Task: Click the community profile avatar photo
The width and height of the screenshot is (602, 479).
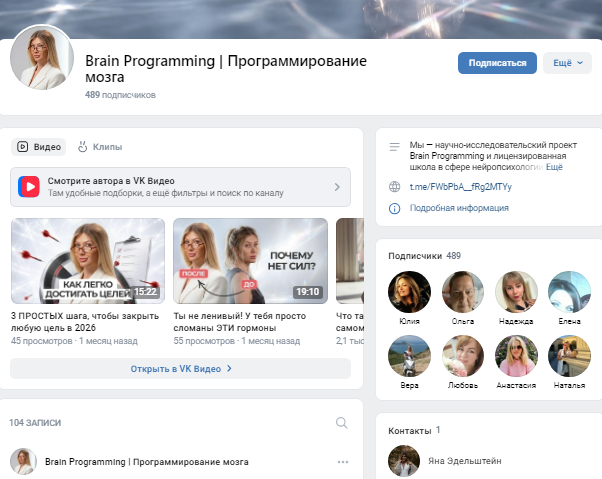Action: (x=42, y=58)
